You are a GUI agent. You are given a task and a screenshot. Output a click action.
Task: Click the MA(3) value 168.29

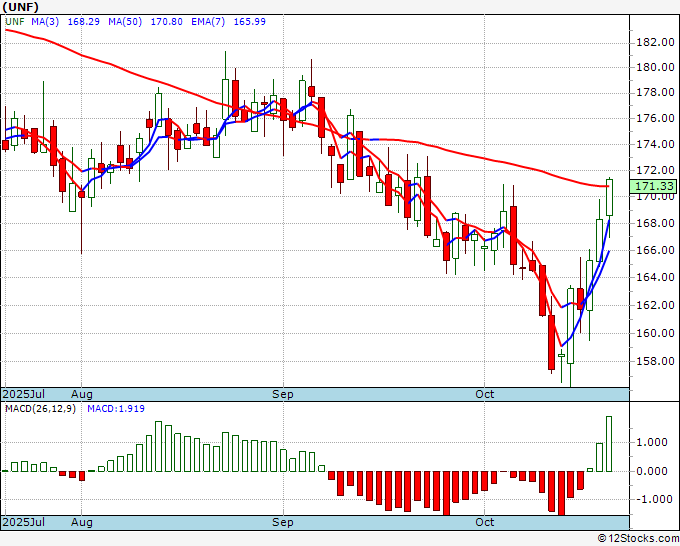[x=84, y=22]
